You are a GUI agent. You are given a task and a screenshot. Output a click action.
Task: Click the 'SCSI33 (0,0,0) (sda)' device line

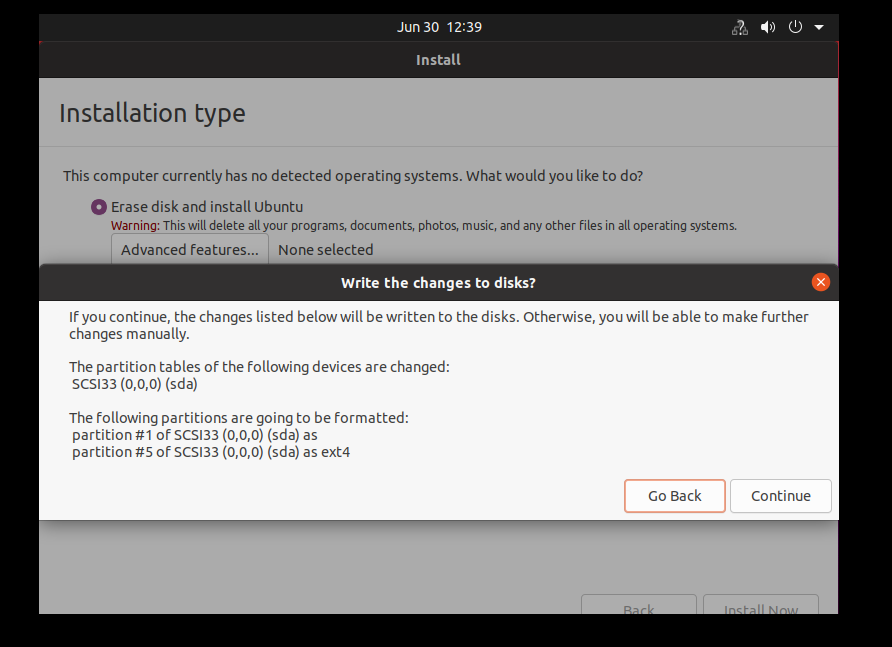[135, 384]
